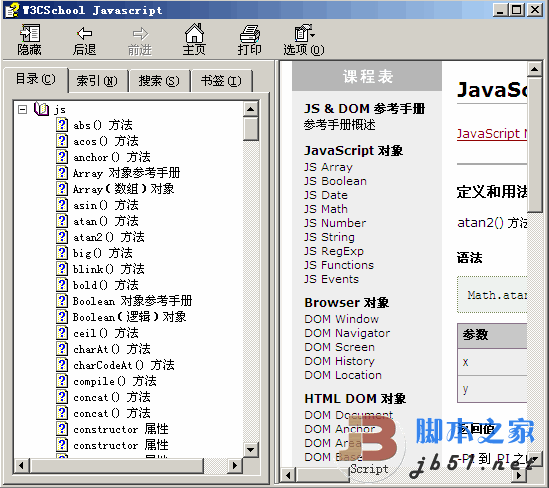This screenshot has height=488, width=549.
Task: Click the help icon beside abs() 方法
Action: [x=62, y=125]
